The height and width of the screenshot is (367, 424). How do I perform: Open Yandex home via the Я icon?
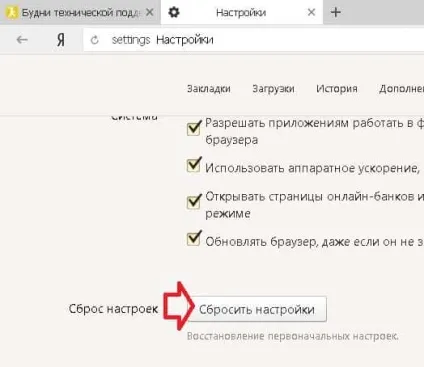point(61,40)
